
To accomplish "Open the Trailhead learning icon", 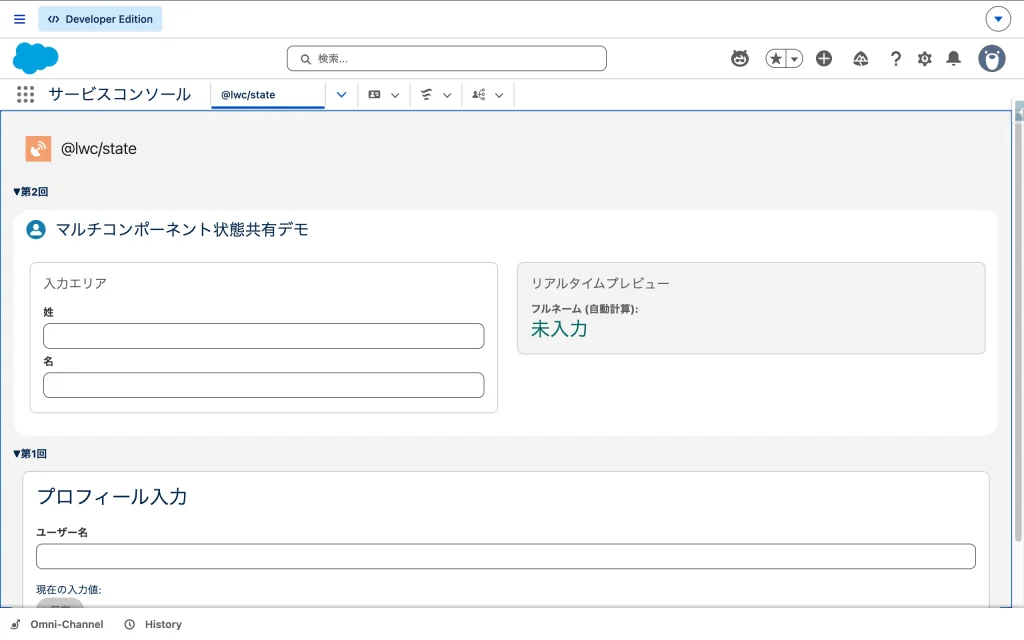I will coord(861,59).
